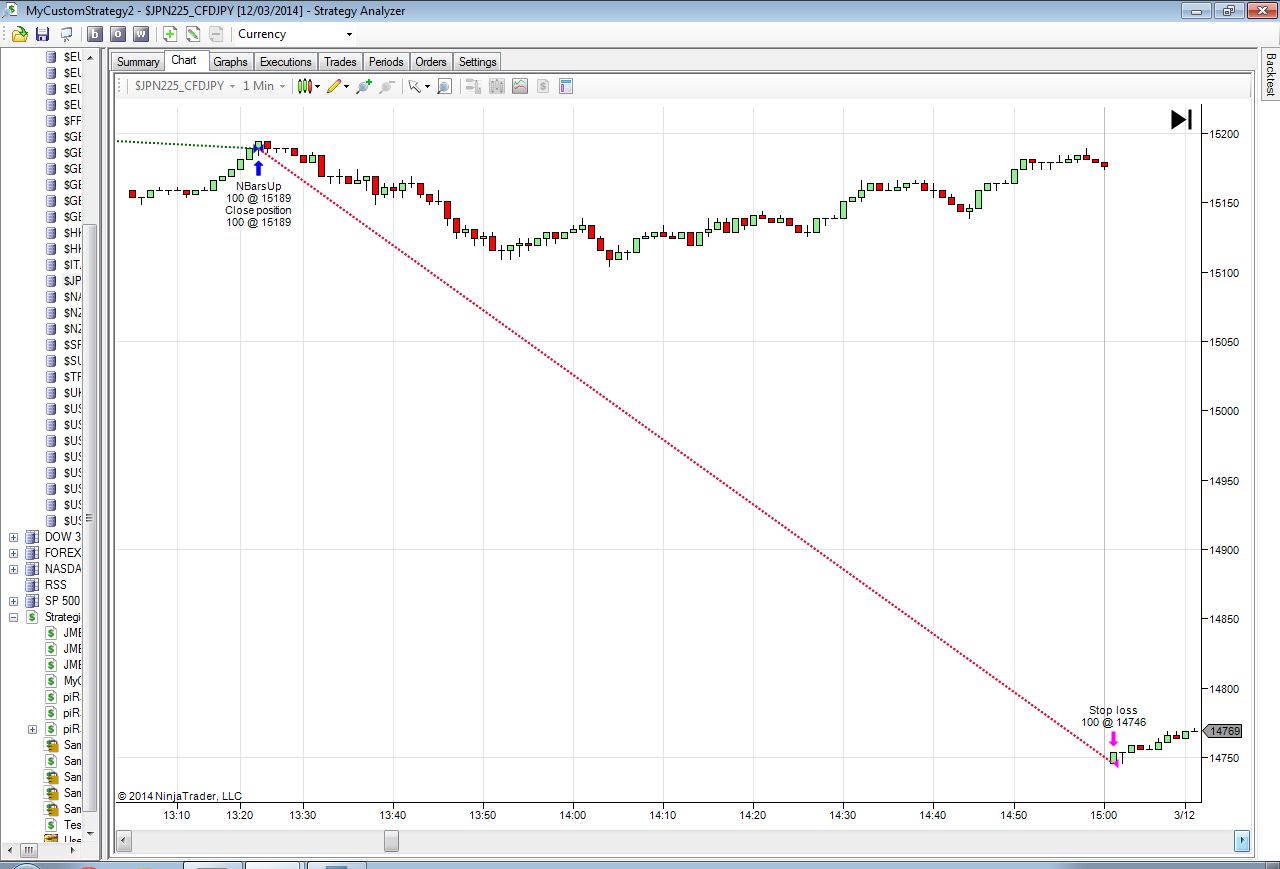Click the dollar sign icon in chart toolbar
This screenshot has height=869, width=1280.
542,86
